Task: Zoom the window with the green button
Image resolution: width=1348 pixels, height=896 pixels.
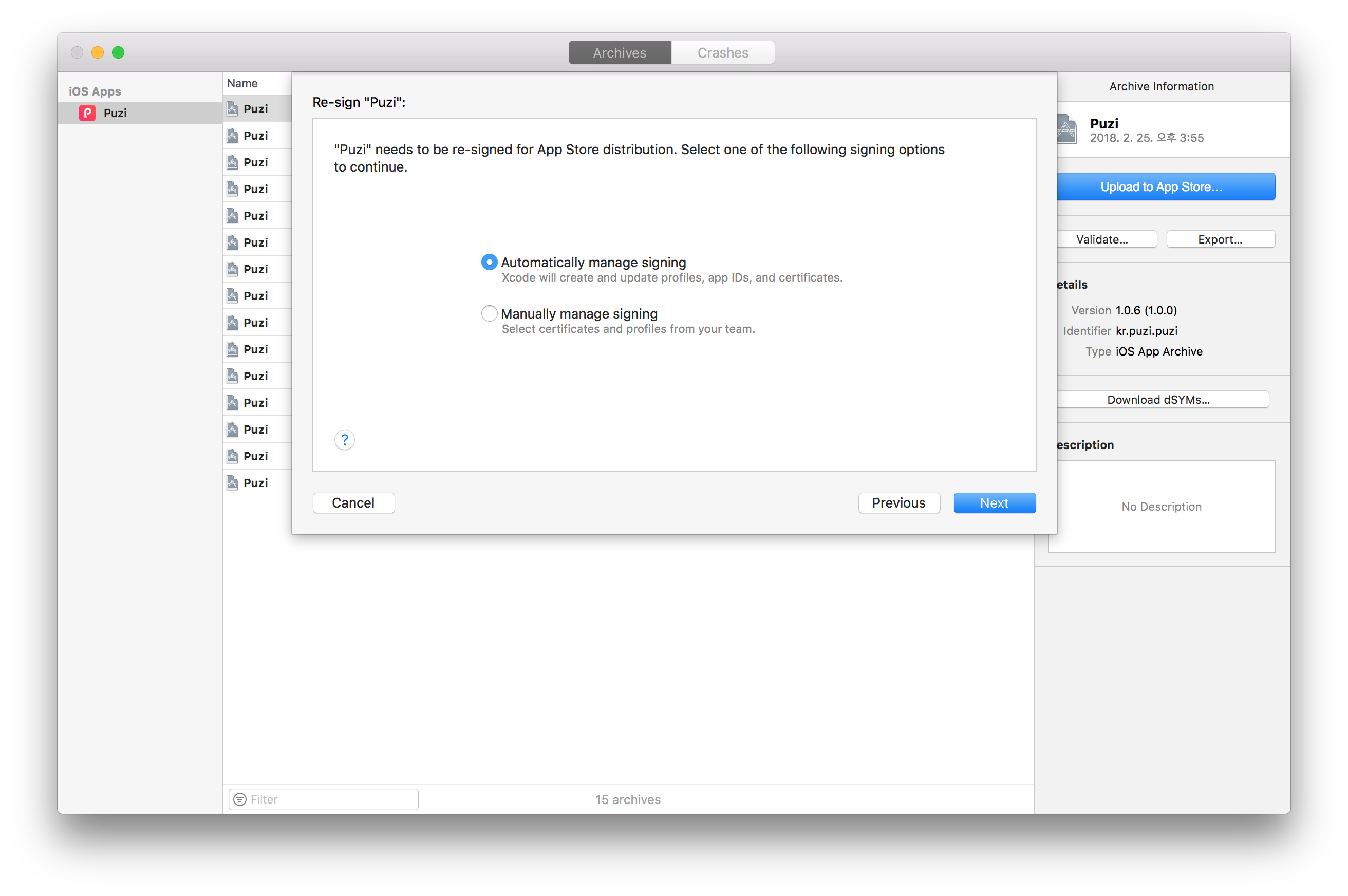Action: click(118, 52)
